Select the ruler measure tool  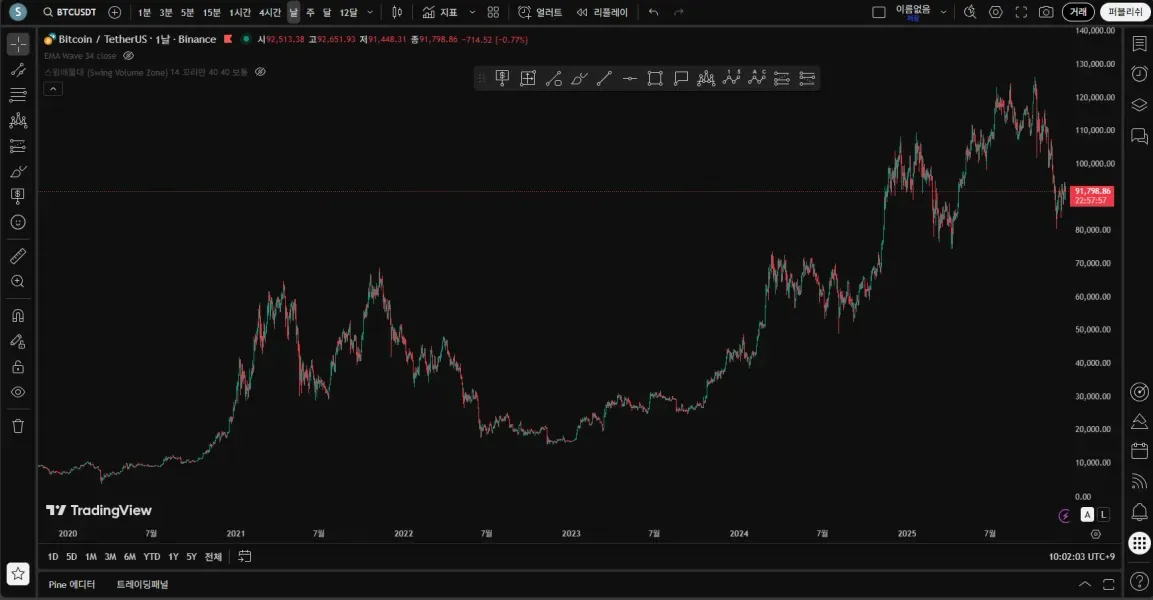point(18,256)
